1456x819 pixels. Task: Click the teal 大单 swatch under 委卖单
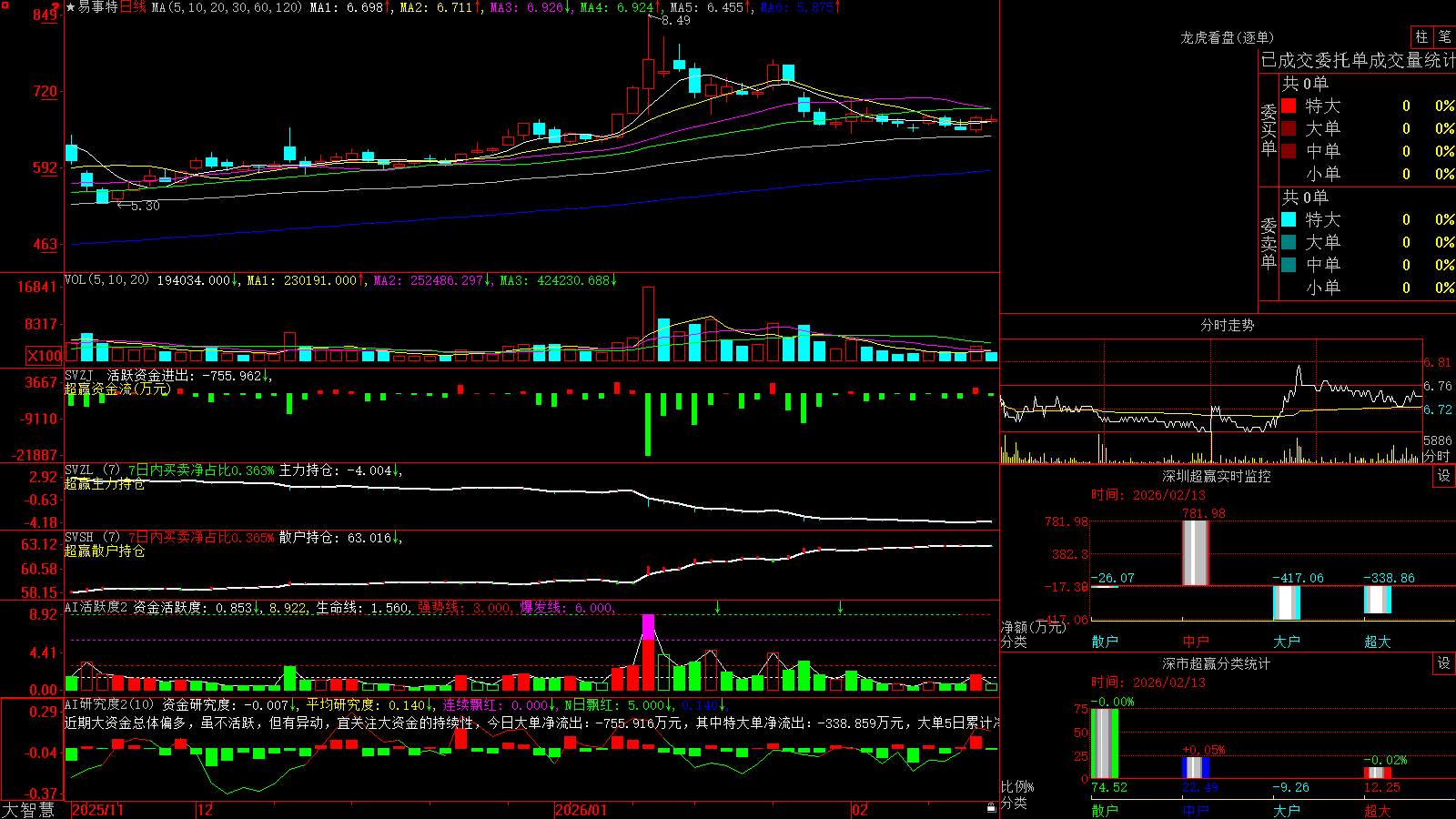coord(1289,242)
